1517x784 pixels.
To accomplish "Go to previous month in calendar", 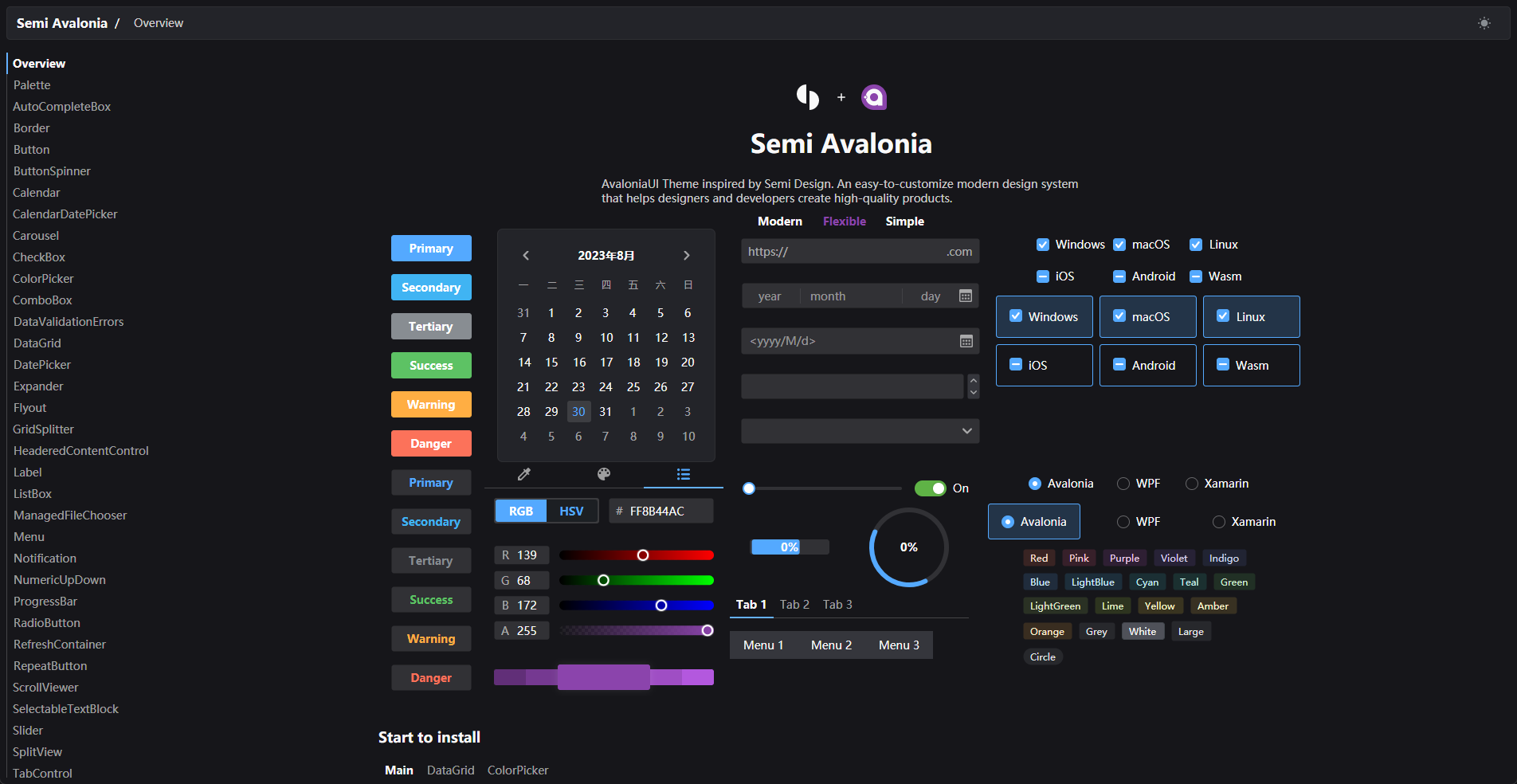I will tap(526, 256).
